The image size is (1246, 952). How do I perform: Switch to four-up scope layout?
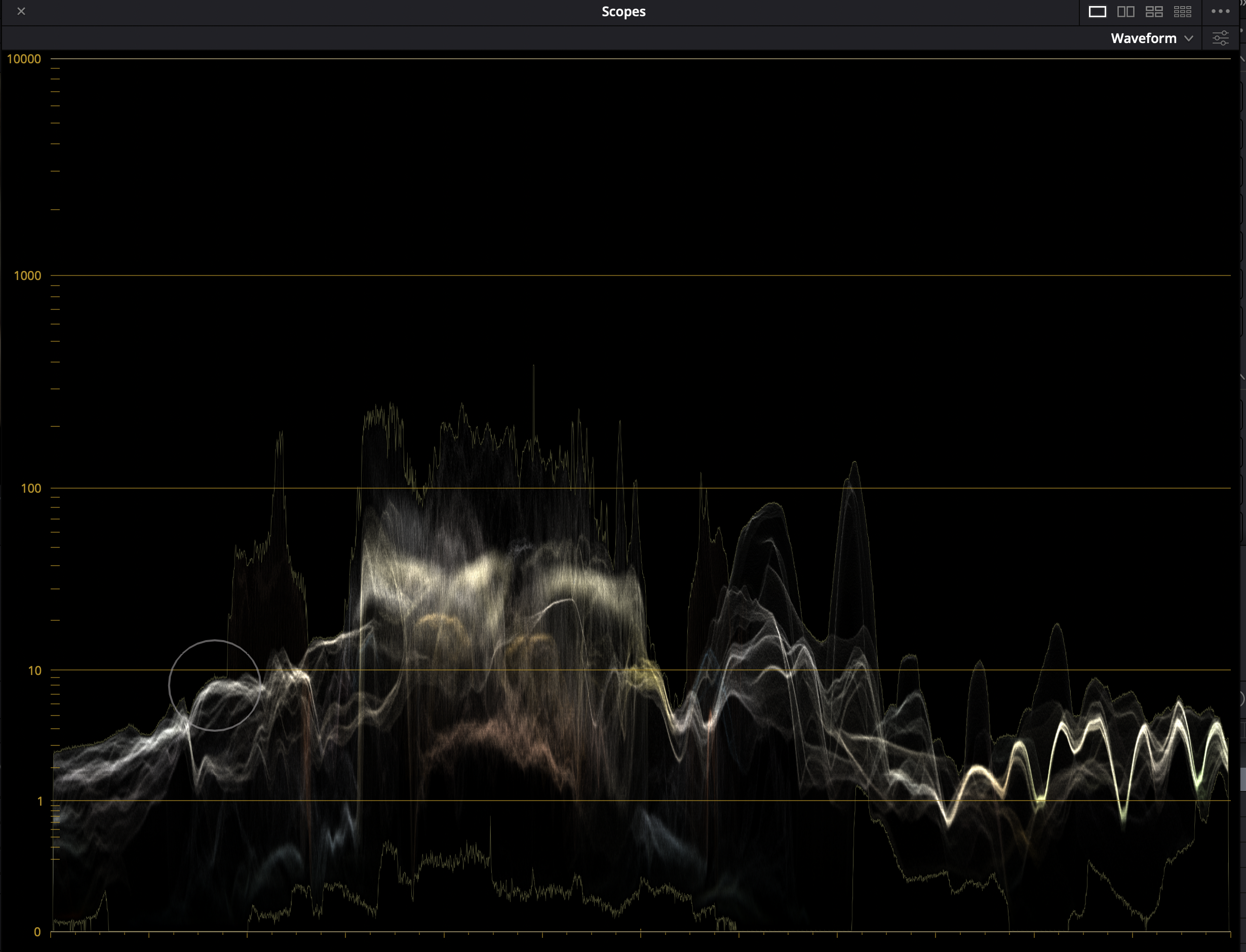point(1154,11)
